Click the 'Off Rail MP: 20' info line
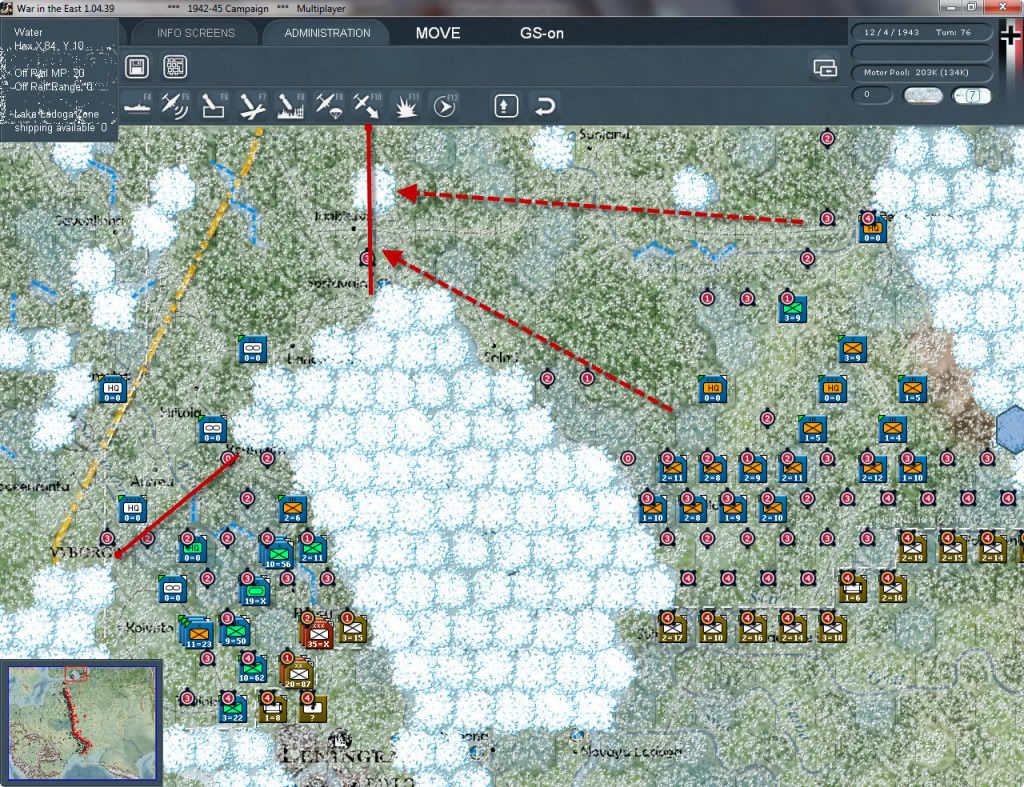The height and width of the screenshot is (787, 1024). click(x=50, y=73)
